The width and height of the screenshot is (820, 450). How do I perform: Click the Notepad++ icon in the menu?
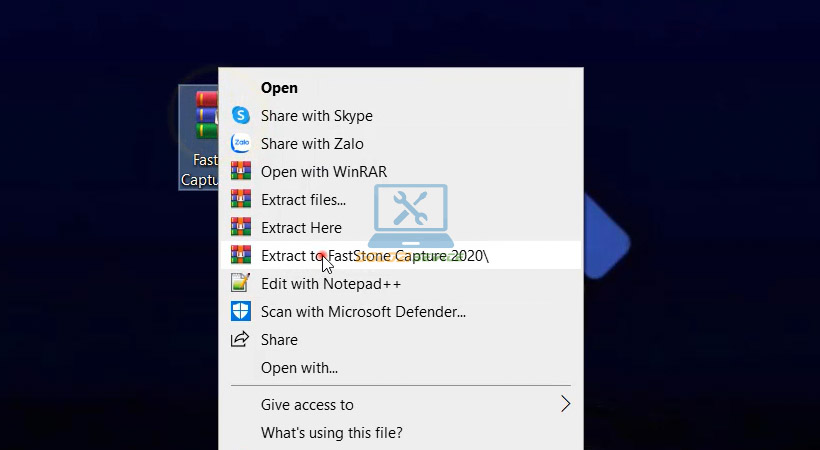[240, 283]
